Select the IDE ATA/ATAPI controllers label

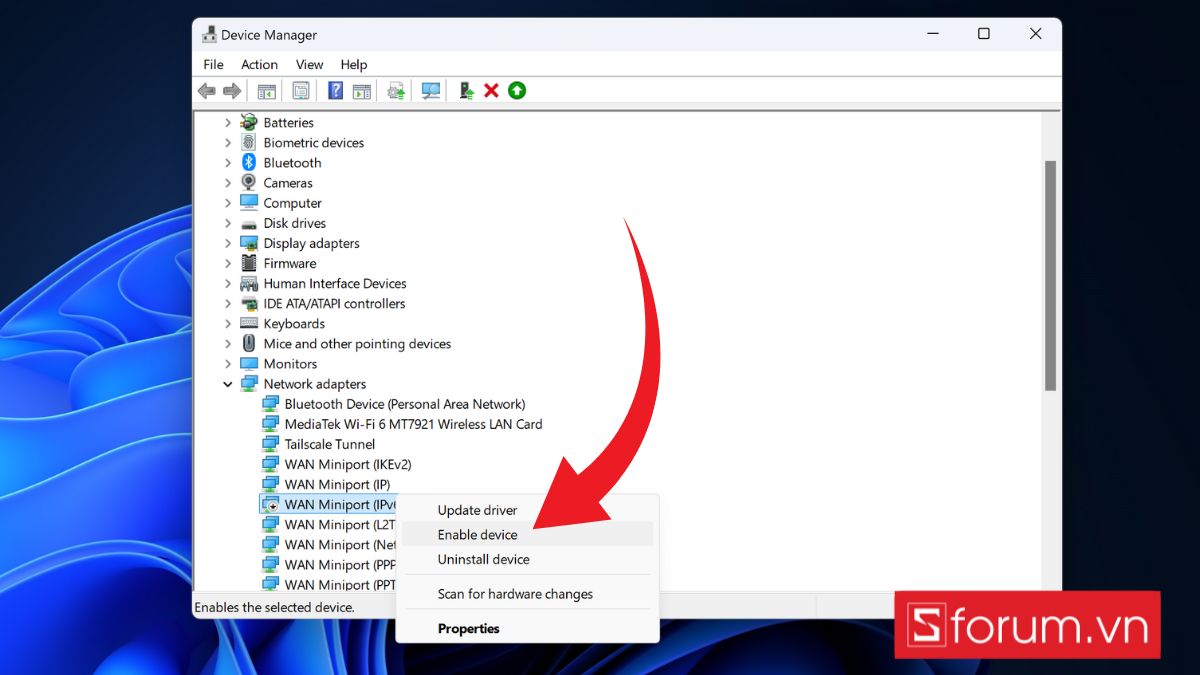point(334,304)
